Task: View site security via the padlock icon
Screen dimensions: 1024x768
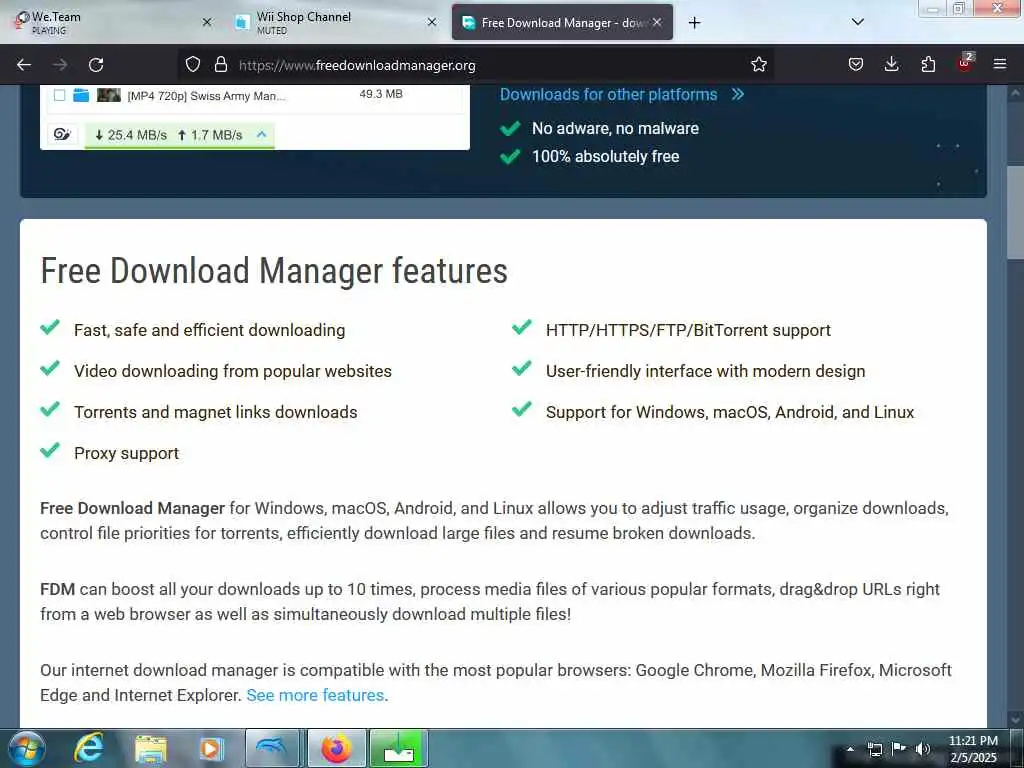Action: pos(221,64)
